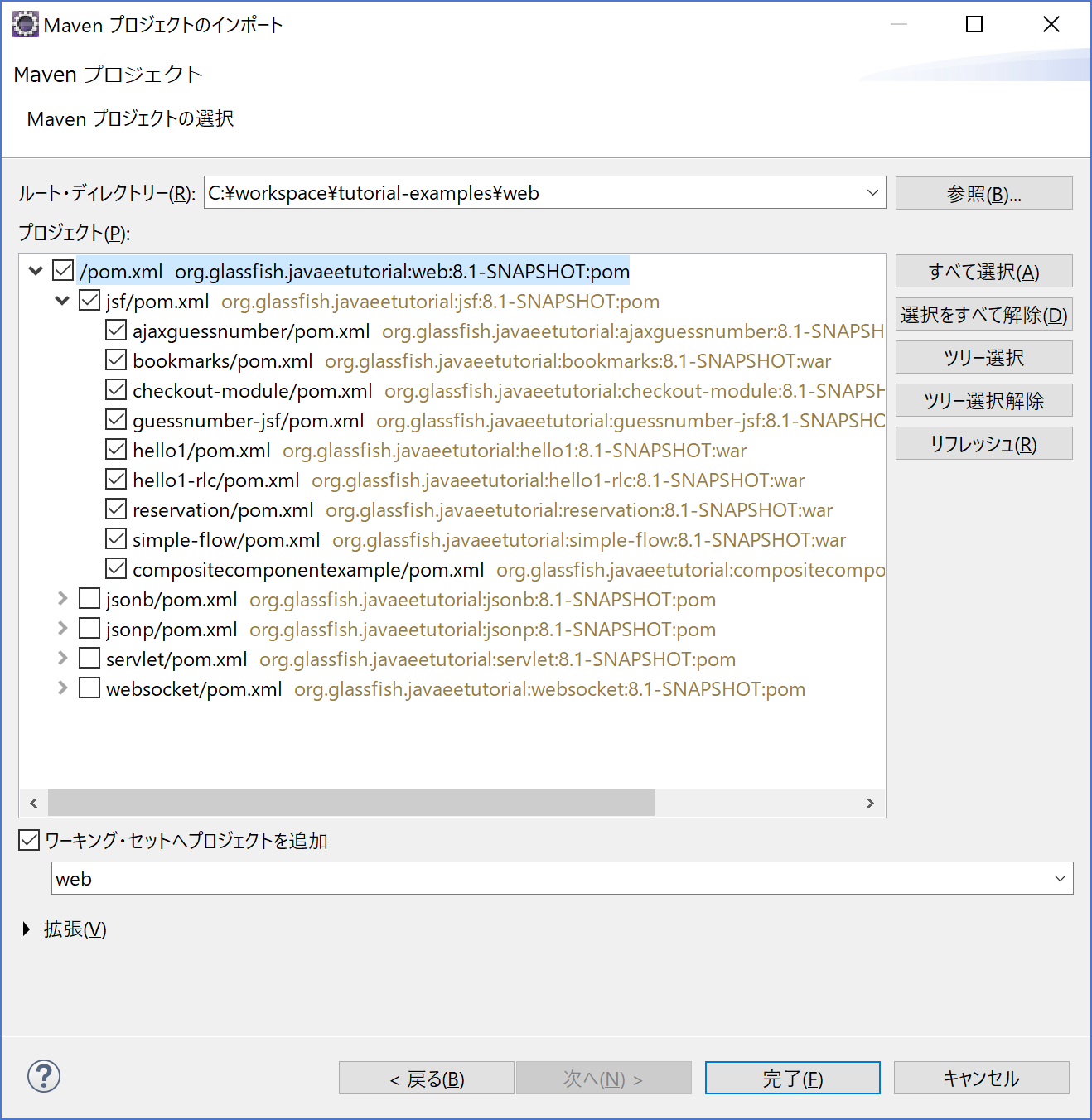Click the すべて選択(A) button

[983, 271]
